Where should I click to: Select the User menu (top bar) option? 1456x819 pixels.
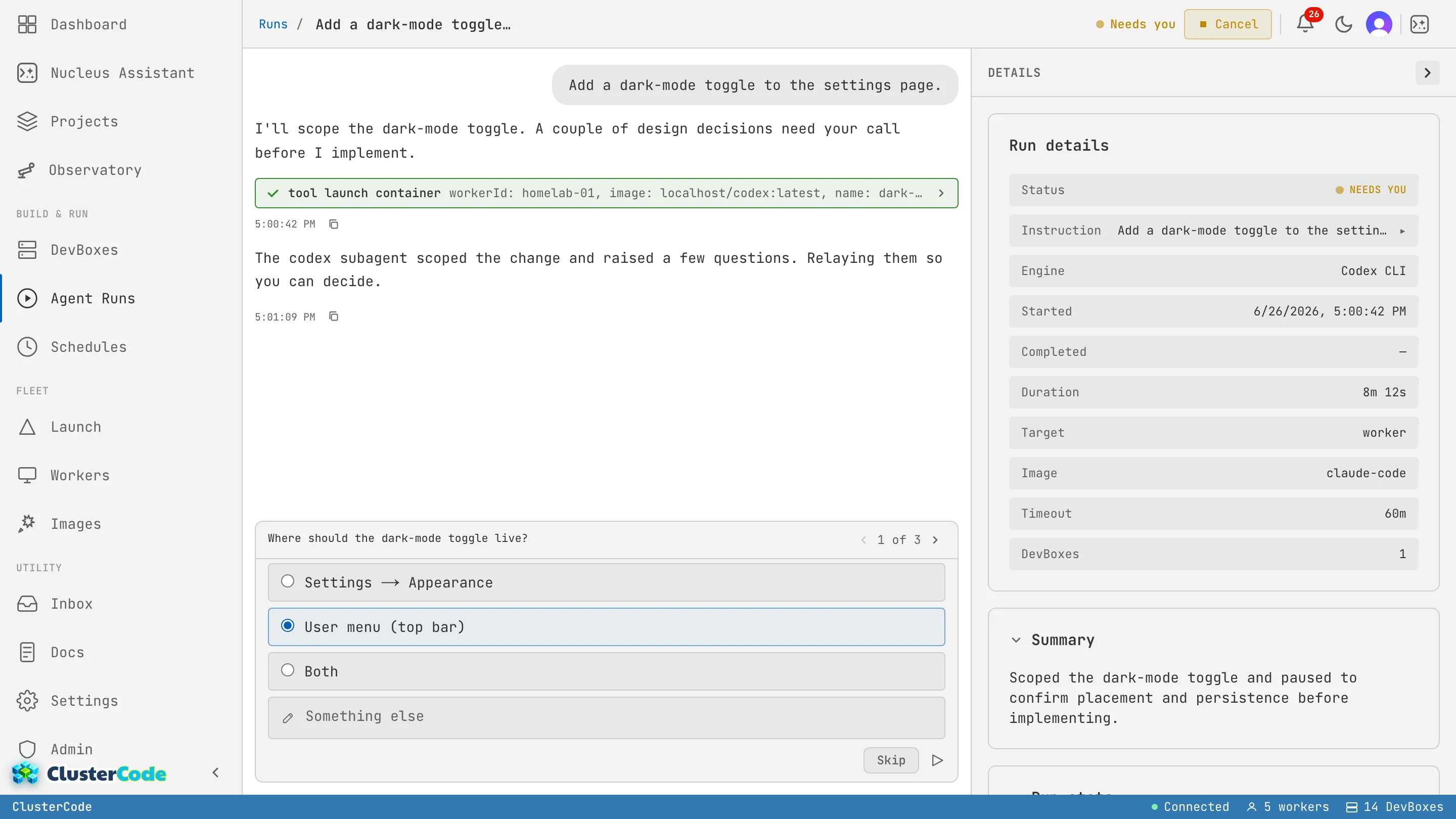606,627
